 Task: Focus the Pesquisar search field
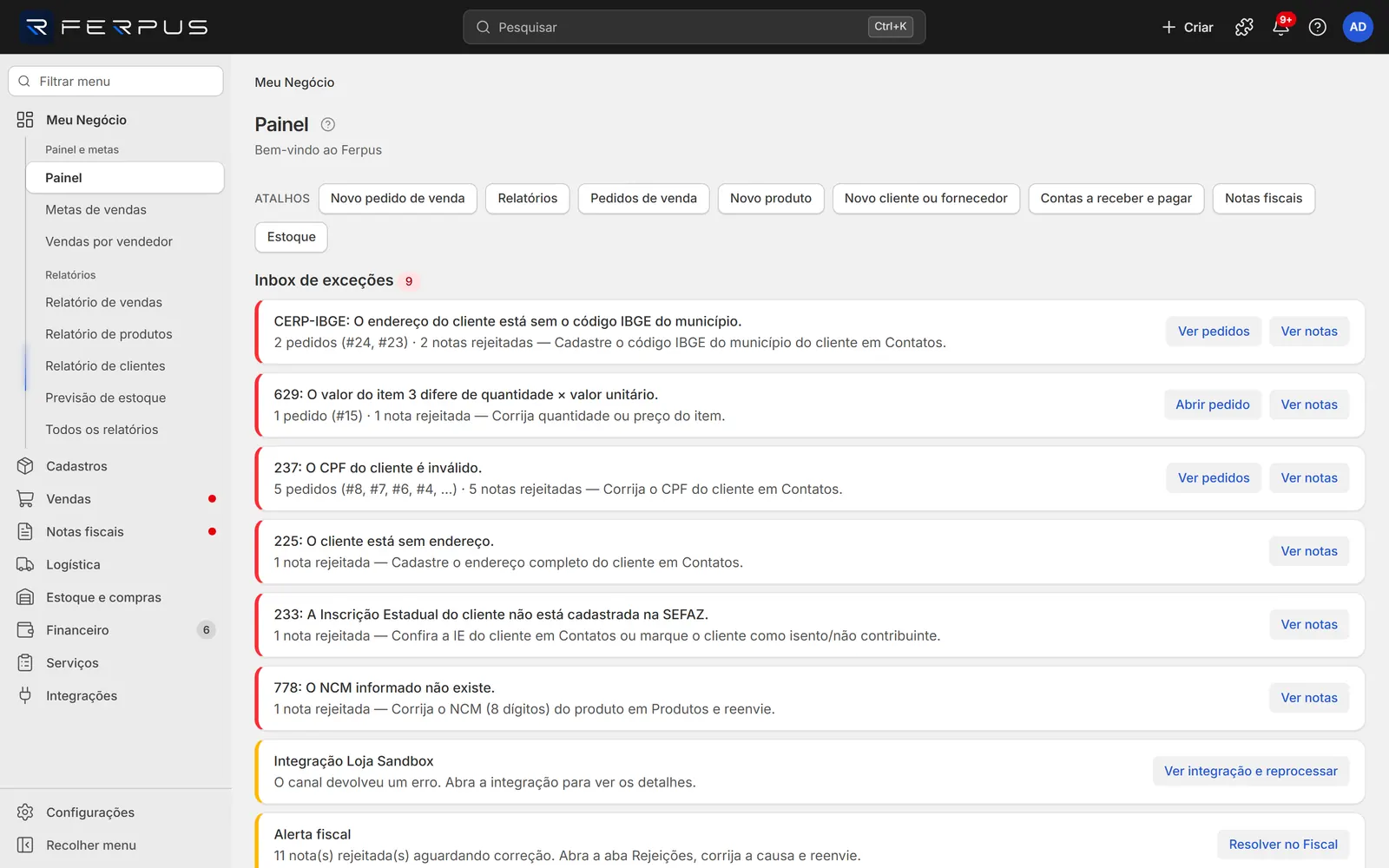click(x=694, y=27)
